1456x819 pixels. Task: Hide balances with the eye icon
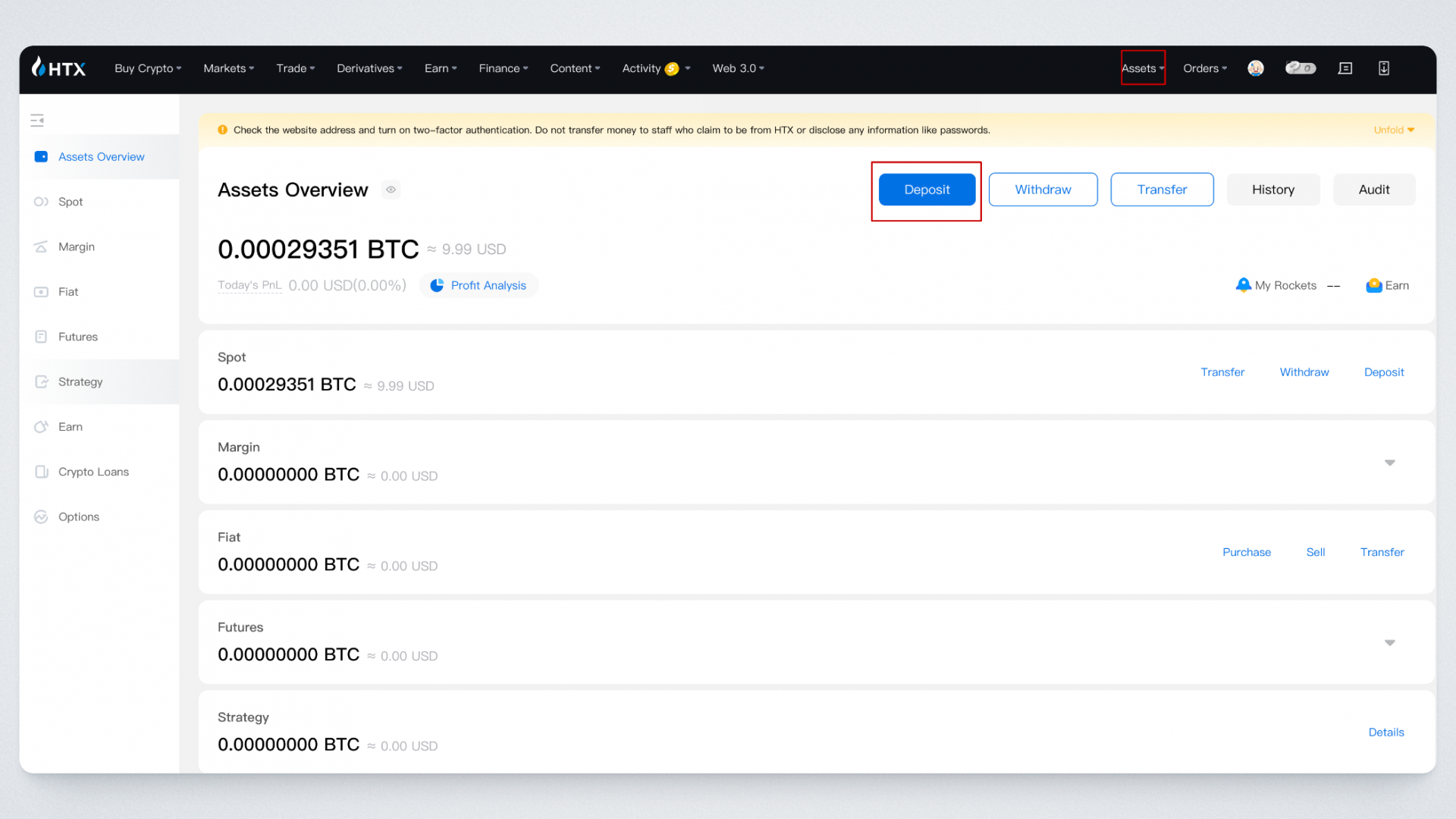click(391, 190)
